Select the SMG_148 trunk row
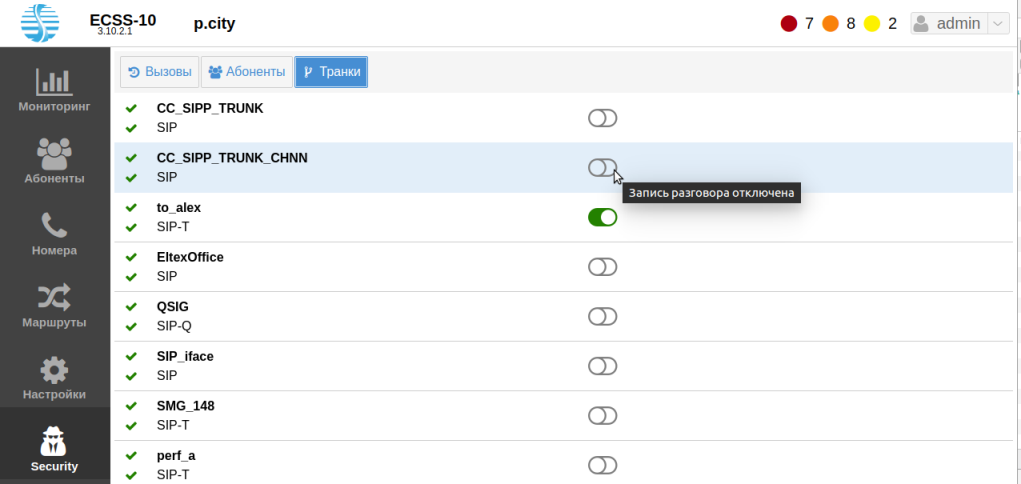Screen dimensions: 1021x484 pyautogui.click(x=186, y=406)
